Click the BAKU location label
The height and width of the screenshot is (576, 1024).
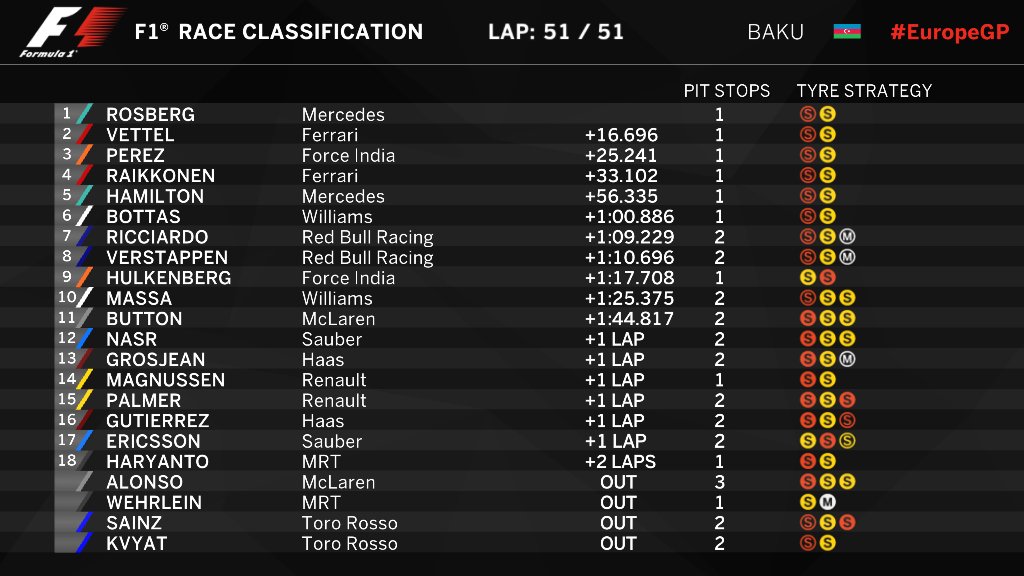[x=775, y=32]
